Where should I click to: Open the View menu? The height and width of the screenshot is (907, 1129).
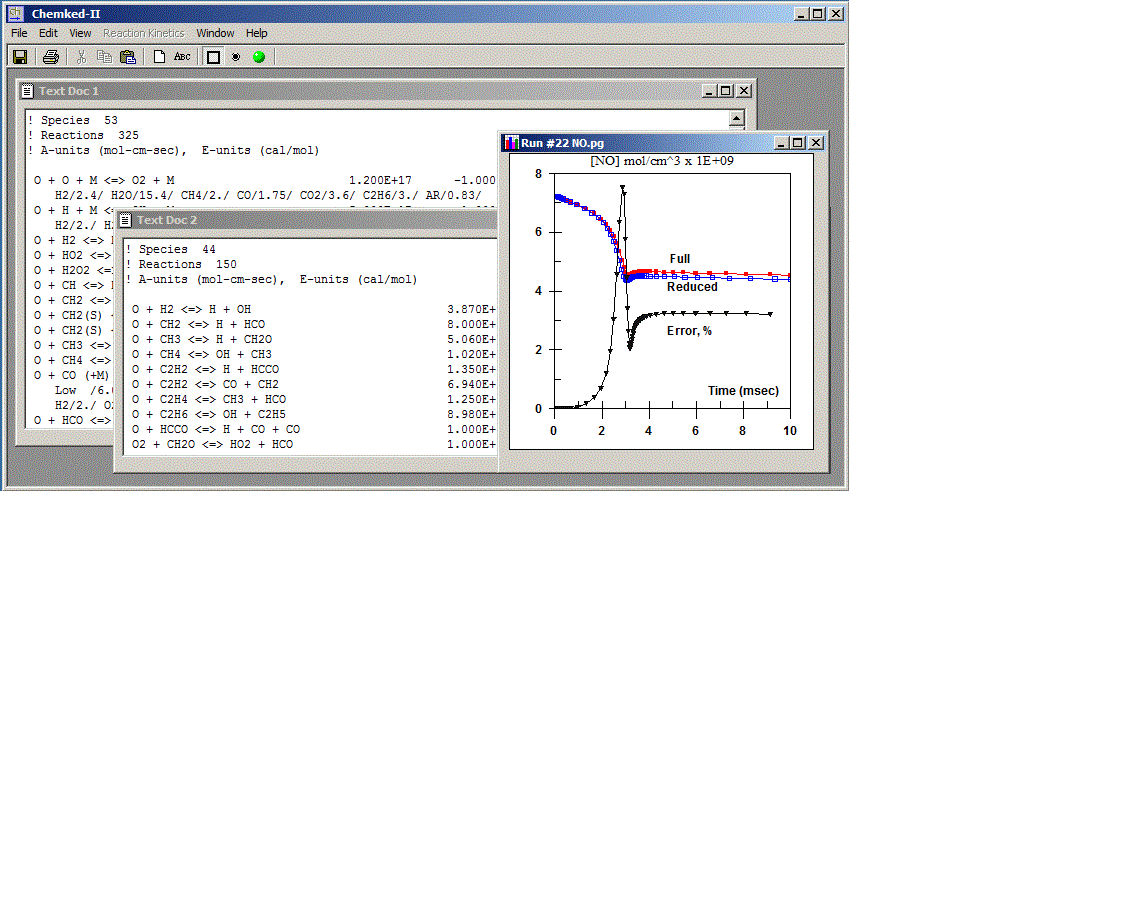point(80,33)
